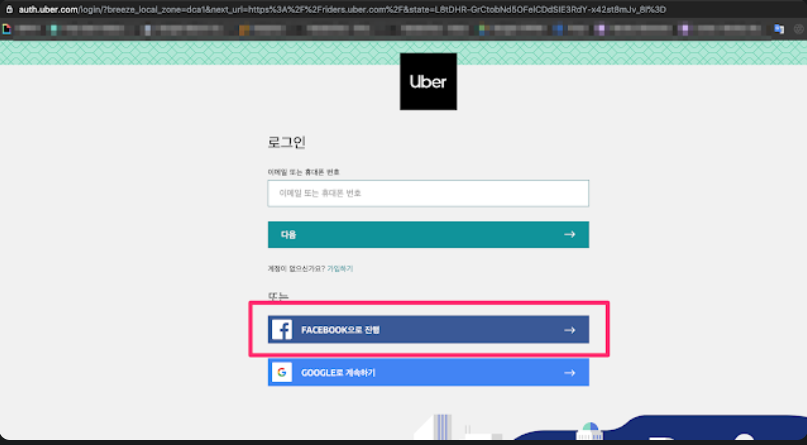Click the Google G logo icon

coord(282,372)
